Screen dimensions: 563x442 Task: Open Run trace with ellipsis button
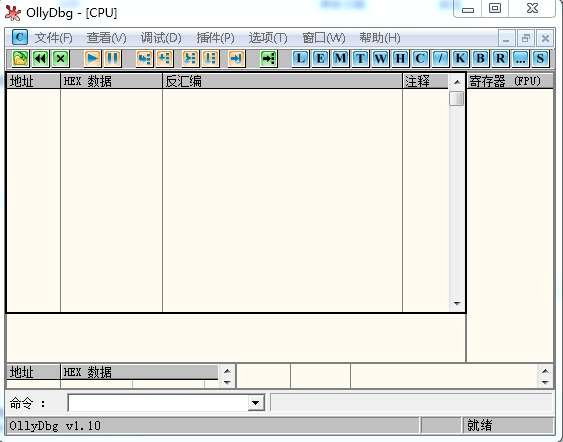point(520,59)
